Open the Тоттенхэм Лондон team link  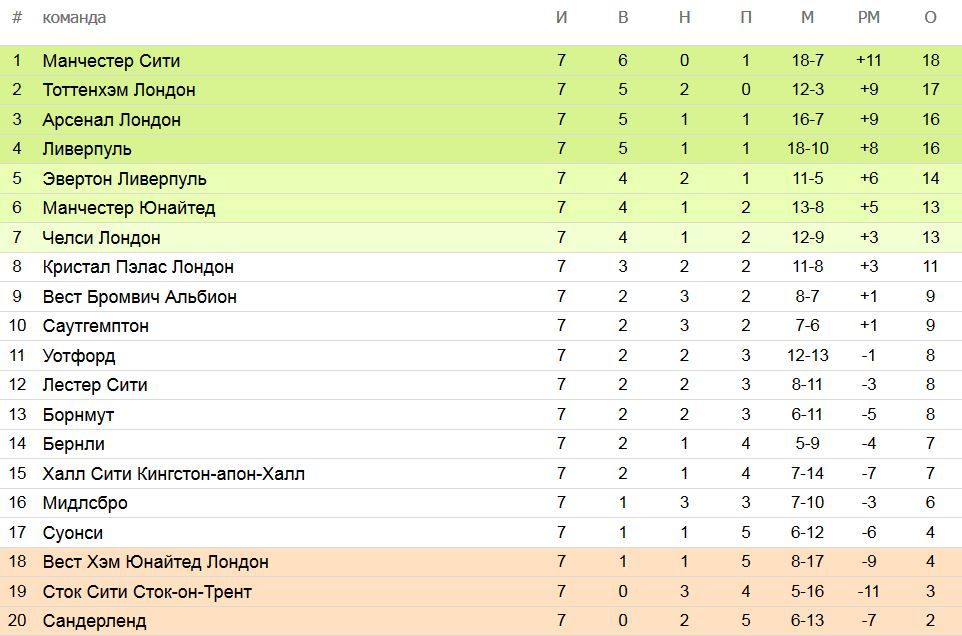click(x=119, y=90)
